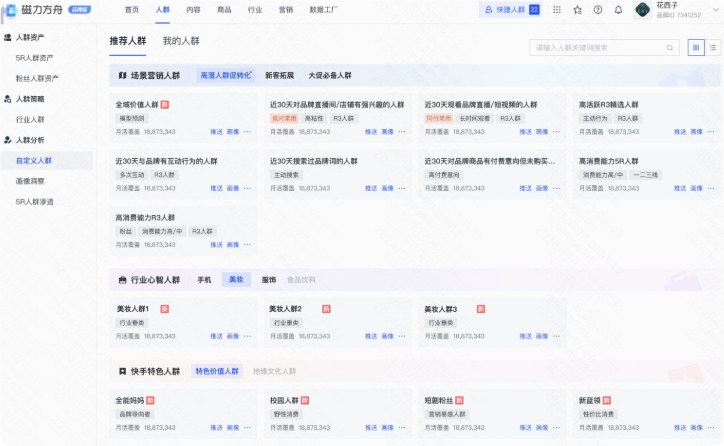Open 数据工厂 in top navigation

tap(324, 10)
